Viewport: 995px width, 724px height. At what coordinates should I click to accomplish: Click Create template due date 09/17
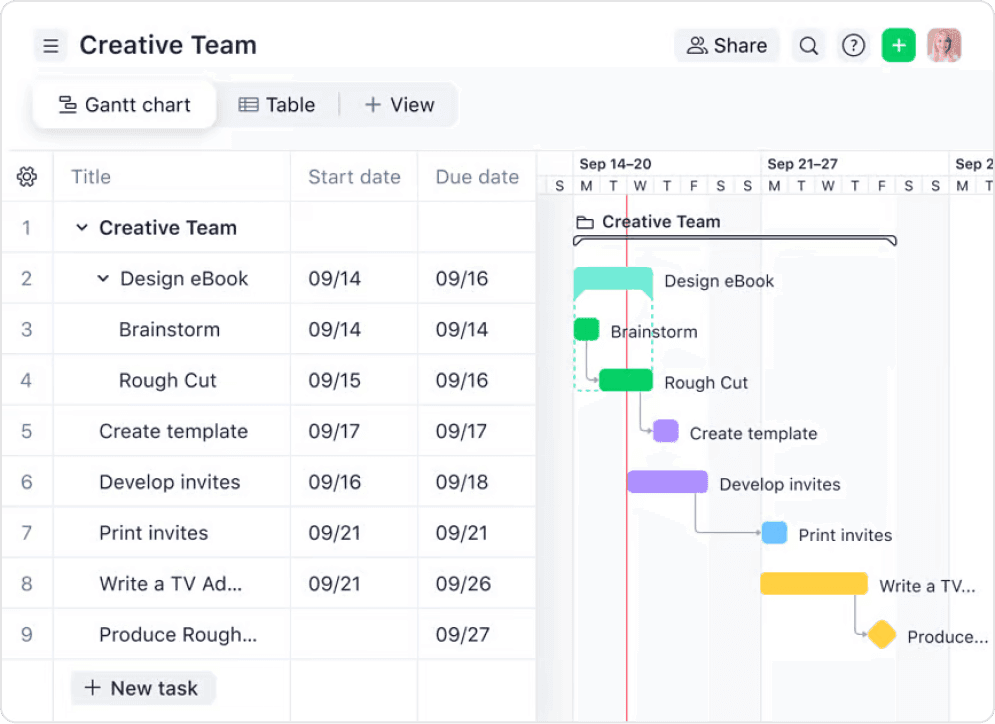(461, 431)
